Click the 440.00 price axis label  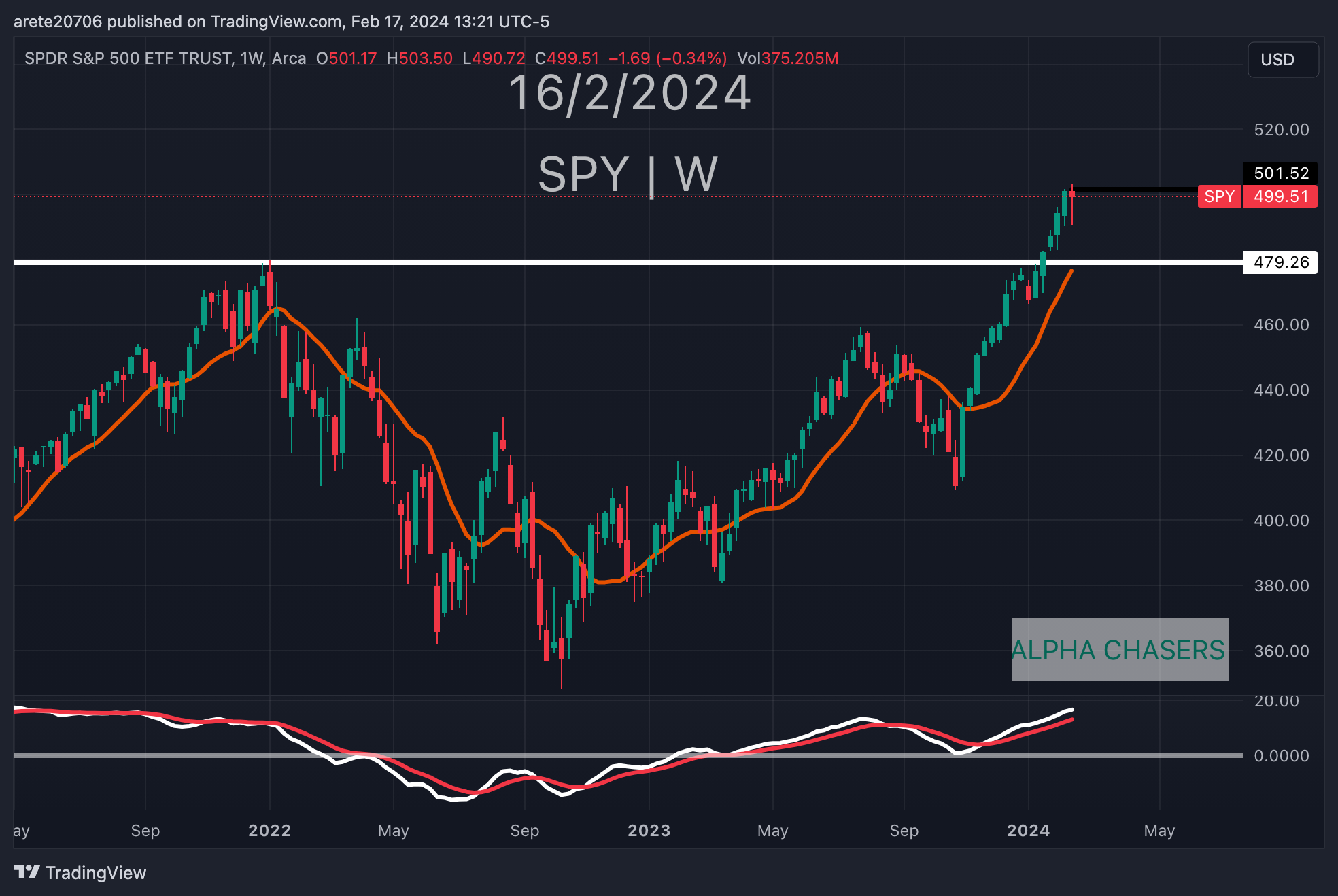pyautogui.click(x=1282, y=390)
